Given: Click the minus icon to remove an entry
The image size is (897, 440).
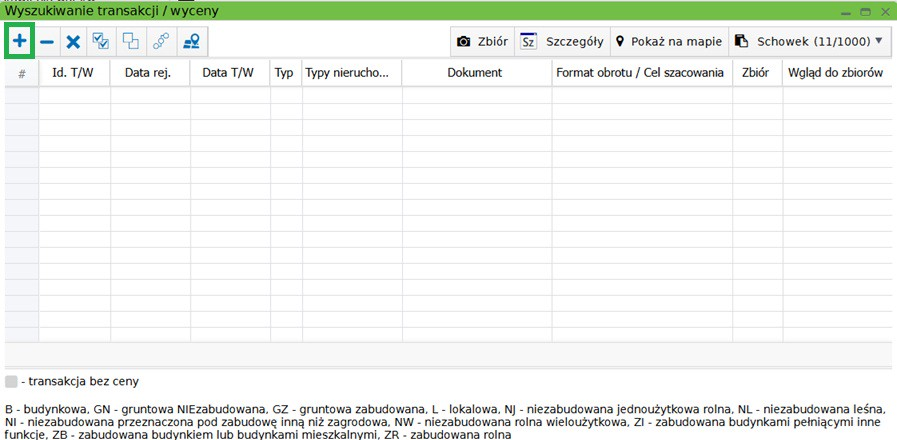Looking at the screenshot, I should (x=47, y=42).
